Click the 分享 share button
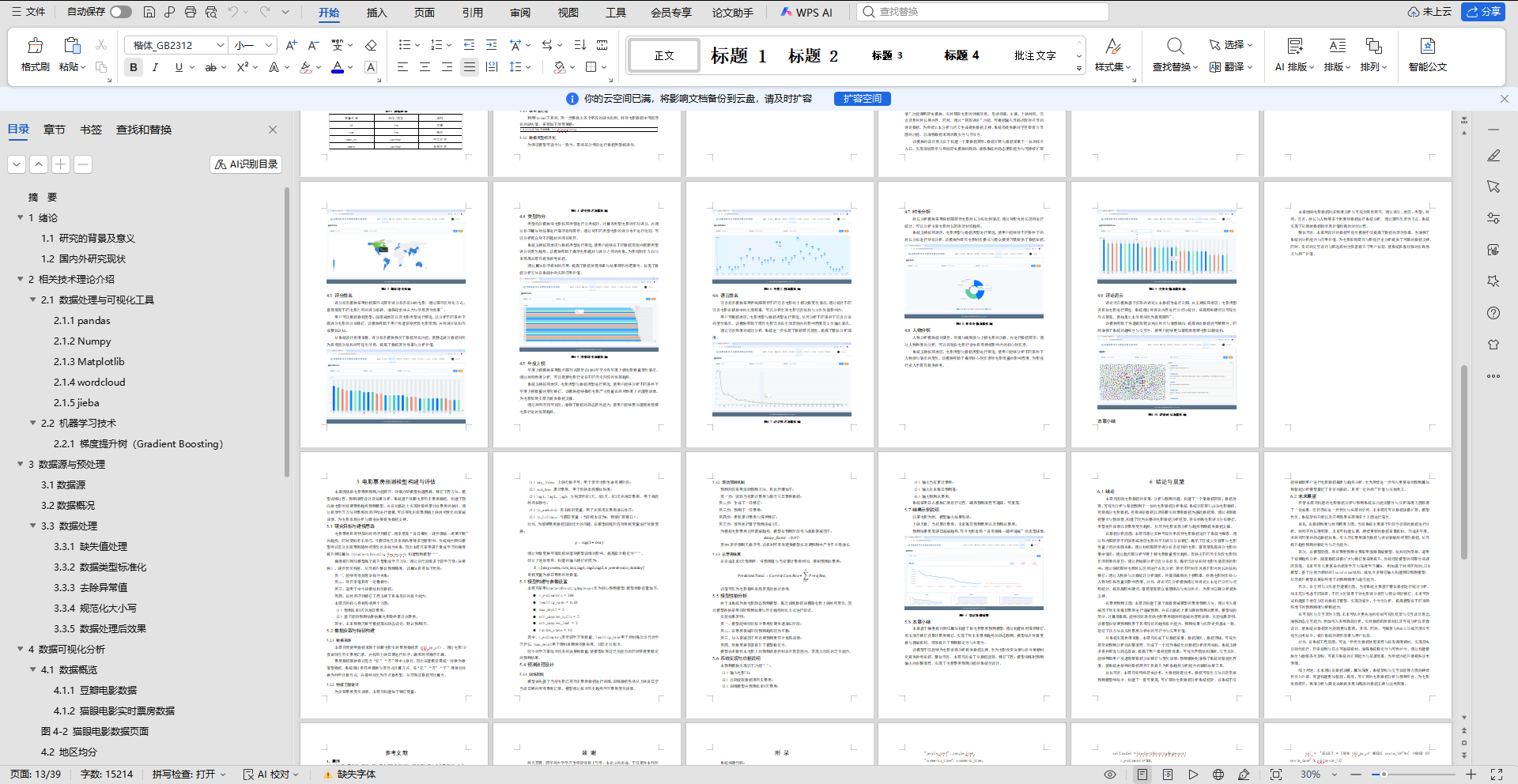This screenshot has height=784, width=1518. (x=1483, y=12)
